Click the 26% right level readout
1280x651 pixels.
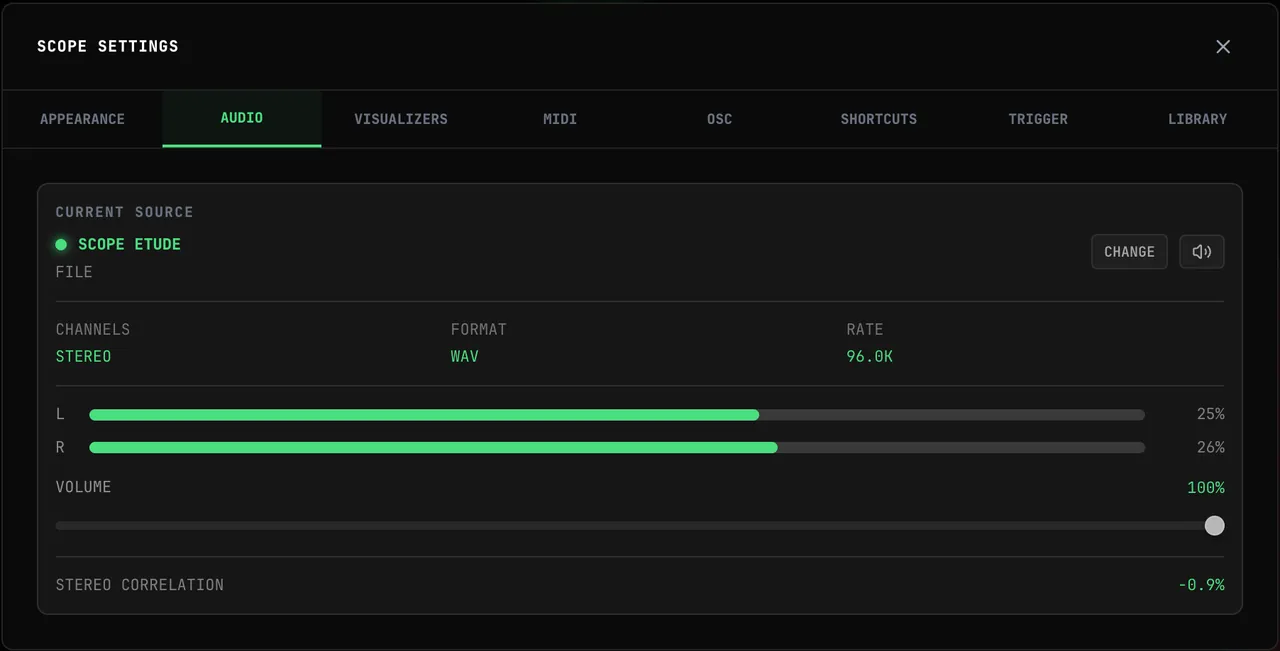(x=1210, y=448)
